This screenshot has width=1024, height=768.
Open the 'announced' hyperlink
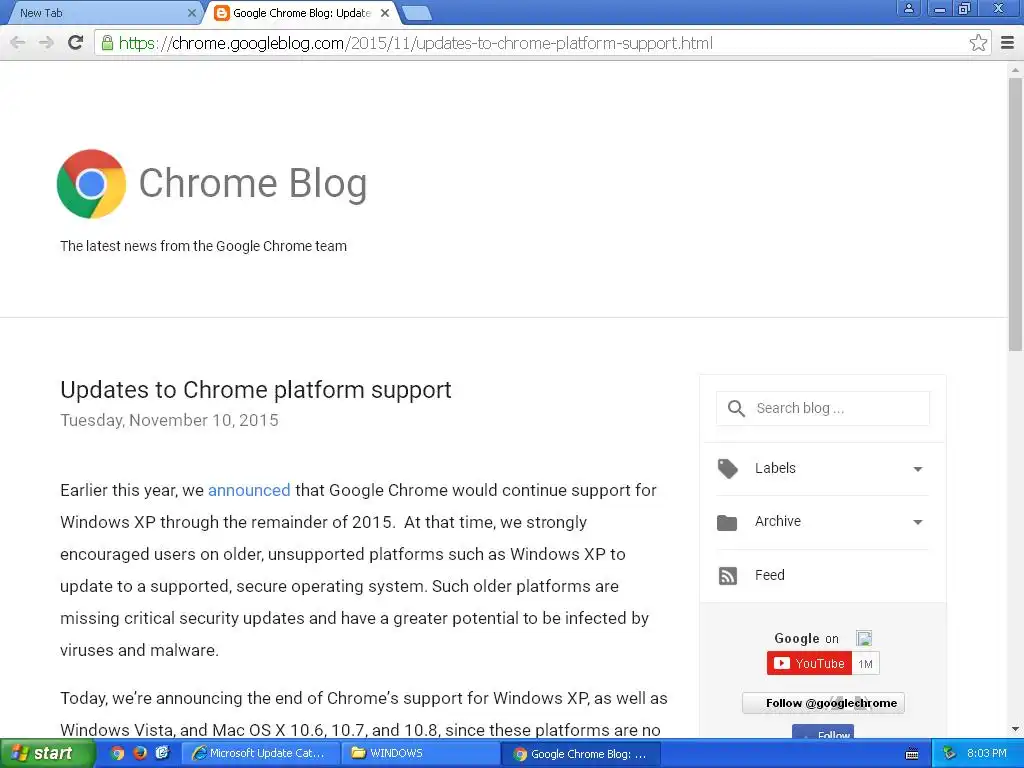coord(249,490)
